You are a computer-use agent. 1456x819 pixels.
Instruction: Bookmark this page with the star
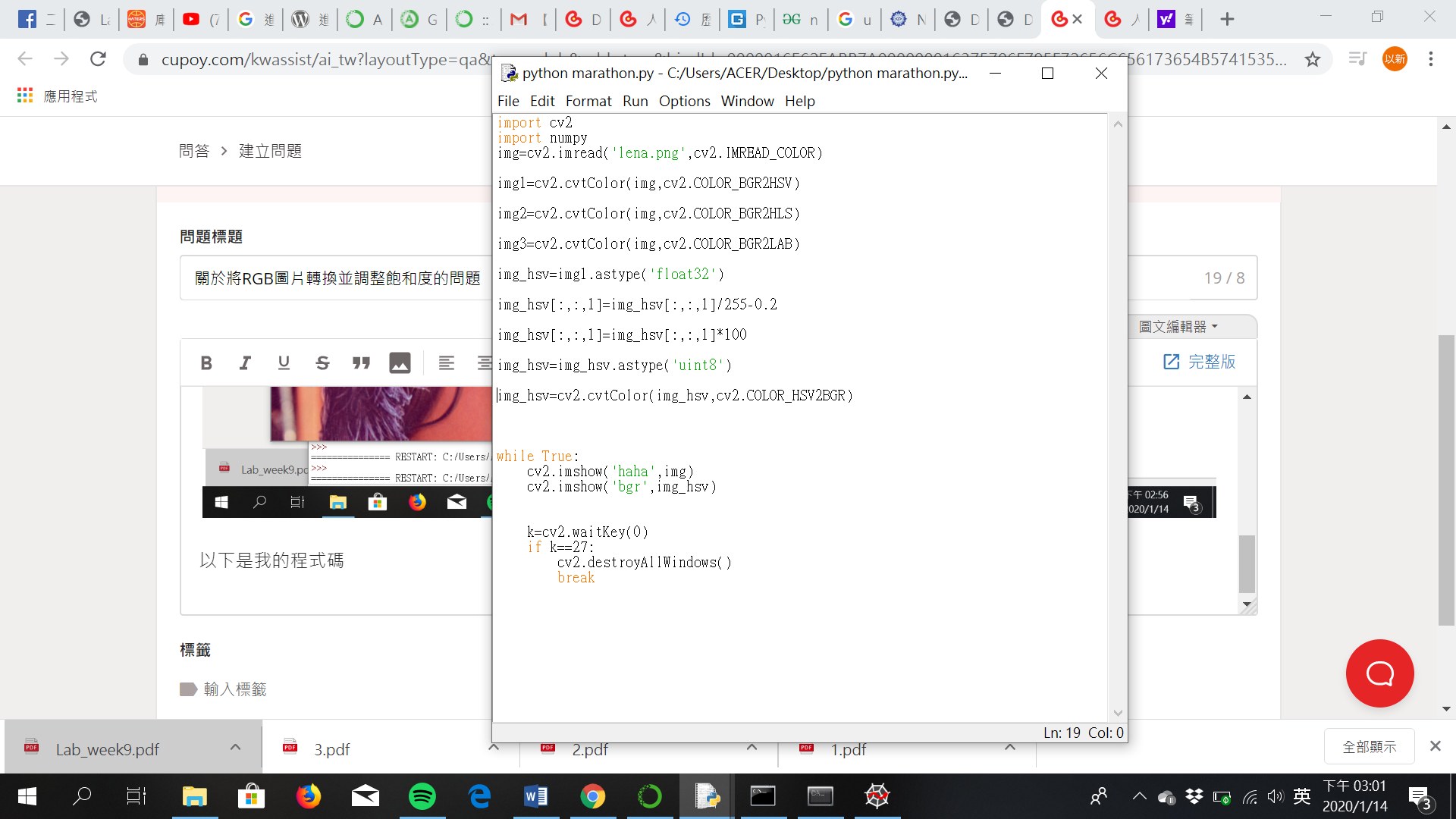click(1313, 59)
